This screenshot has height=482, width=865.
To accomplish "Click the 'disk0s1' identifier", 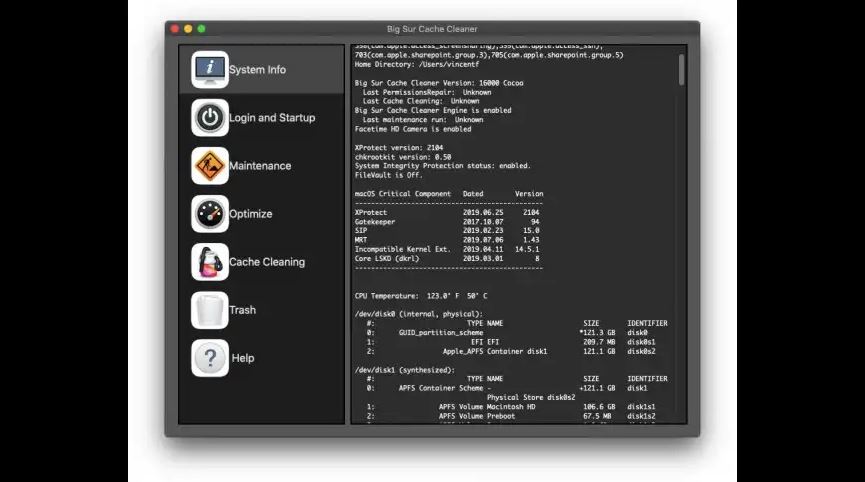I will [x=641, y=342].
